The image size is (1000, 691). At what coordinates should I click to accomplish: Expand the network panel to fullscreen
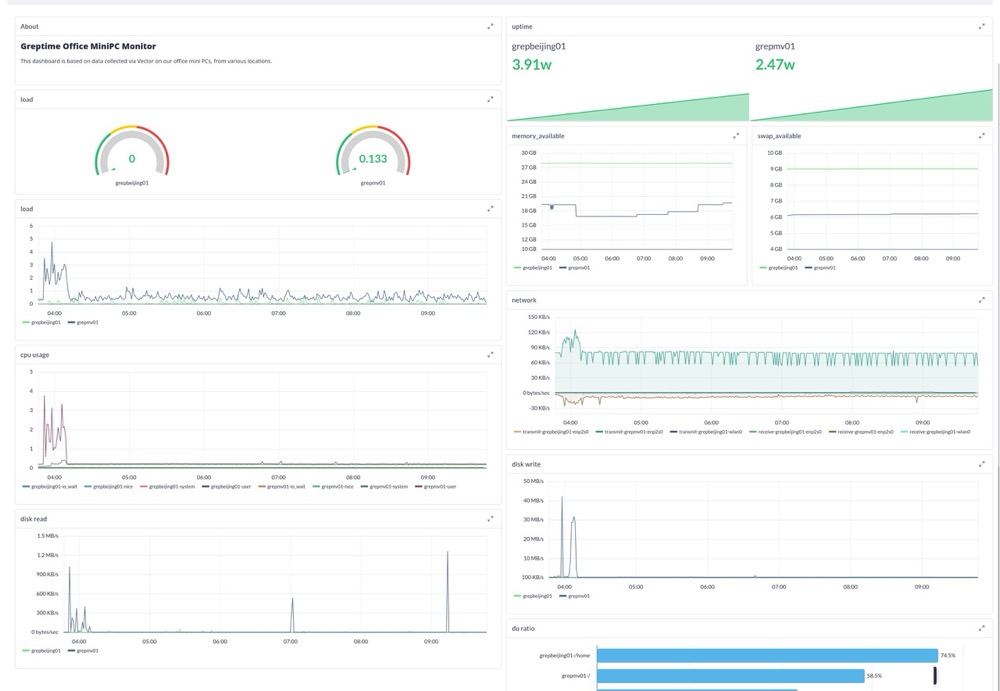981,299
